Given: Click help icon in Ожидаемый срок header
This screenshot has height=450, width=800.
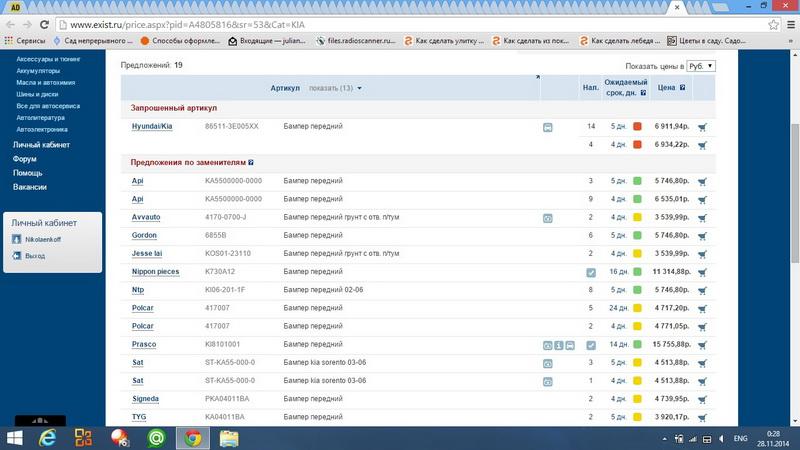Looking at the screenshot, I should point(643,93).
